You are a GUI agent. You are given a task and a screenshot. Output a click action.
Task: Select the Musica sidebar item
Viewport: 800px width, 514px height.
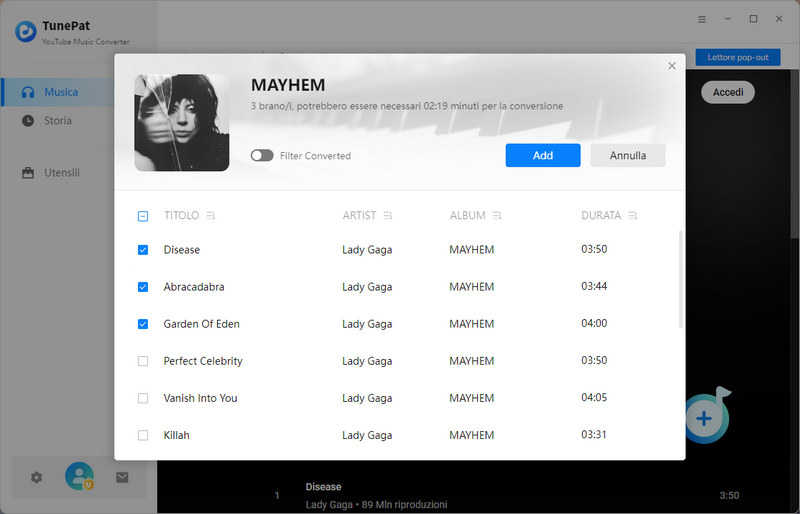(58, 92)
